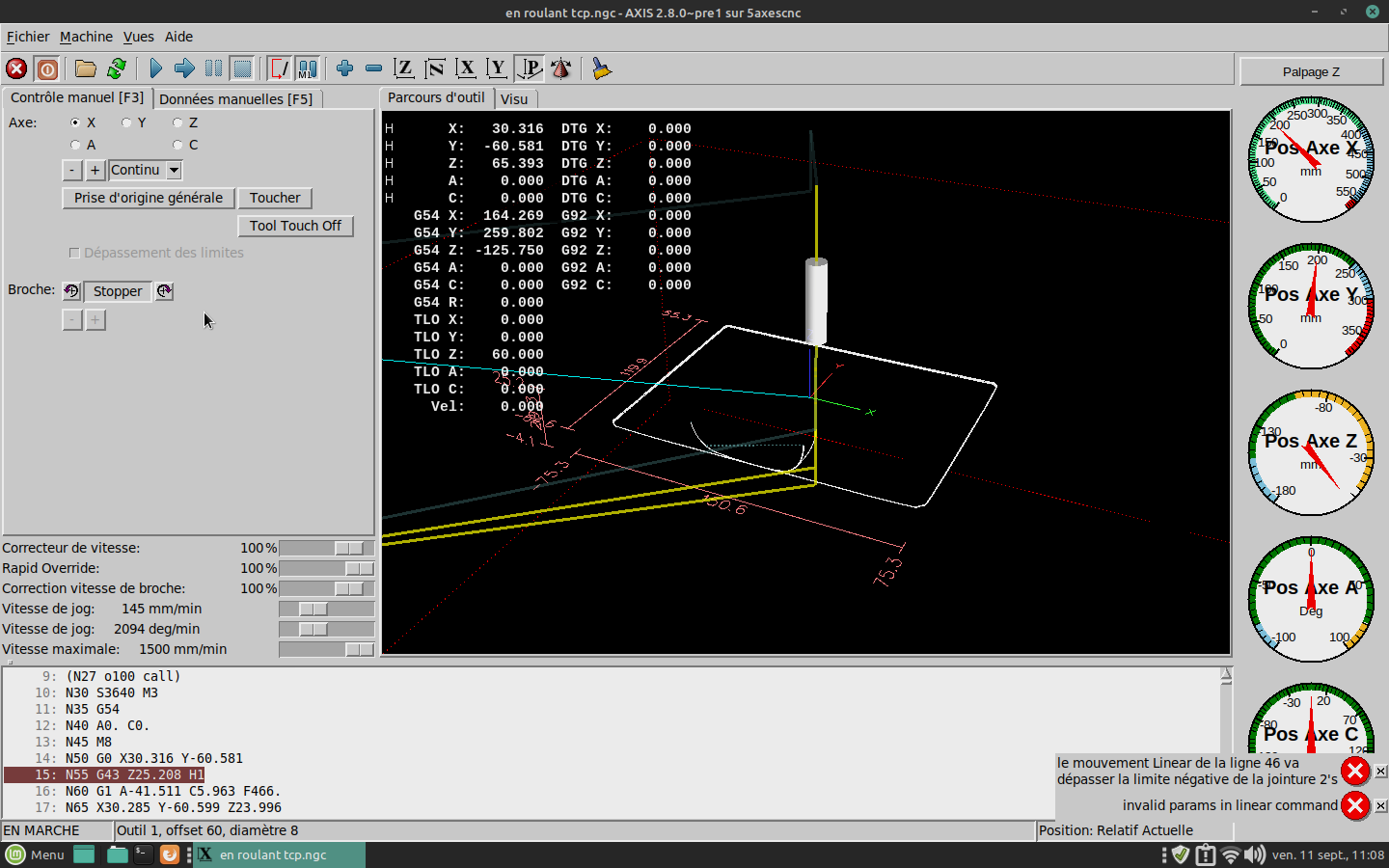The width and height of the screenshot is (1389, 868).
Task: Select the A axis radio button
Action: coord(75,145)
